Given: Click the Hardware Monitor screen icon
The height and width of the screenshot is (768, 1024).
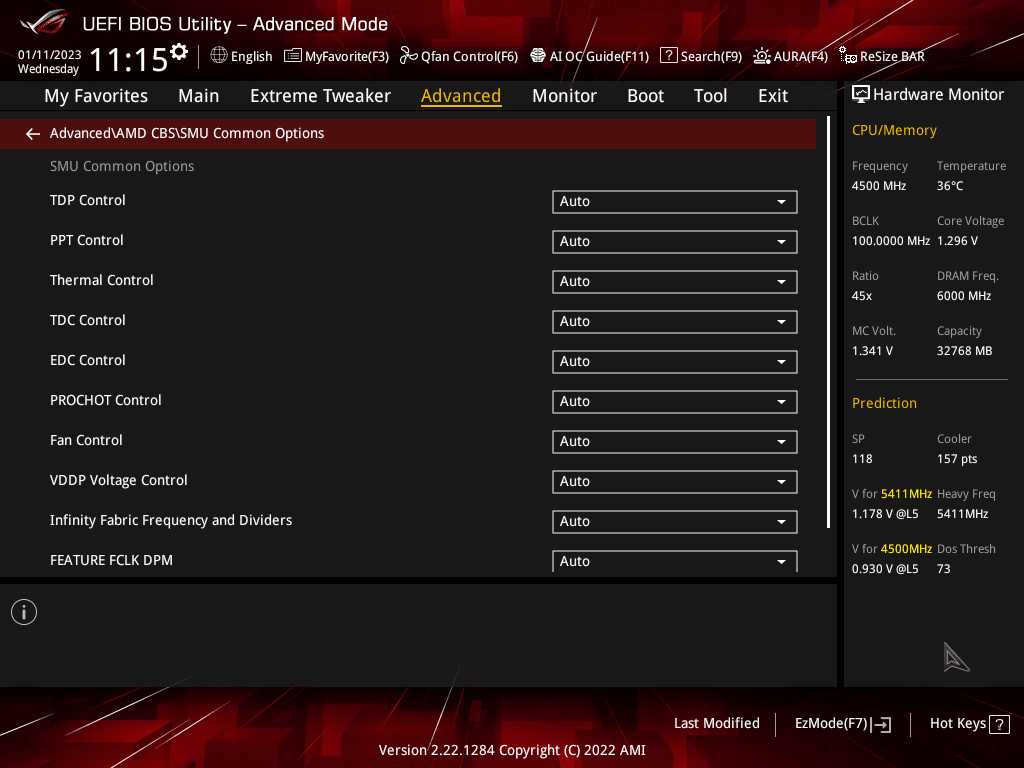Looking at the screenshot, I should [861, 95].
